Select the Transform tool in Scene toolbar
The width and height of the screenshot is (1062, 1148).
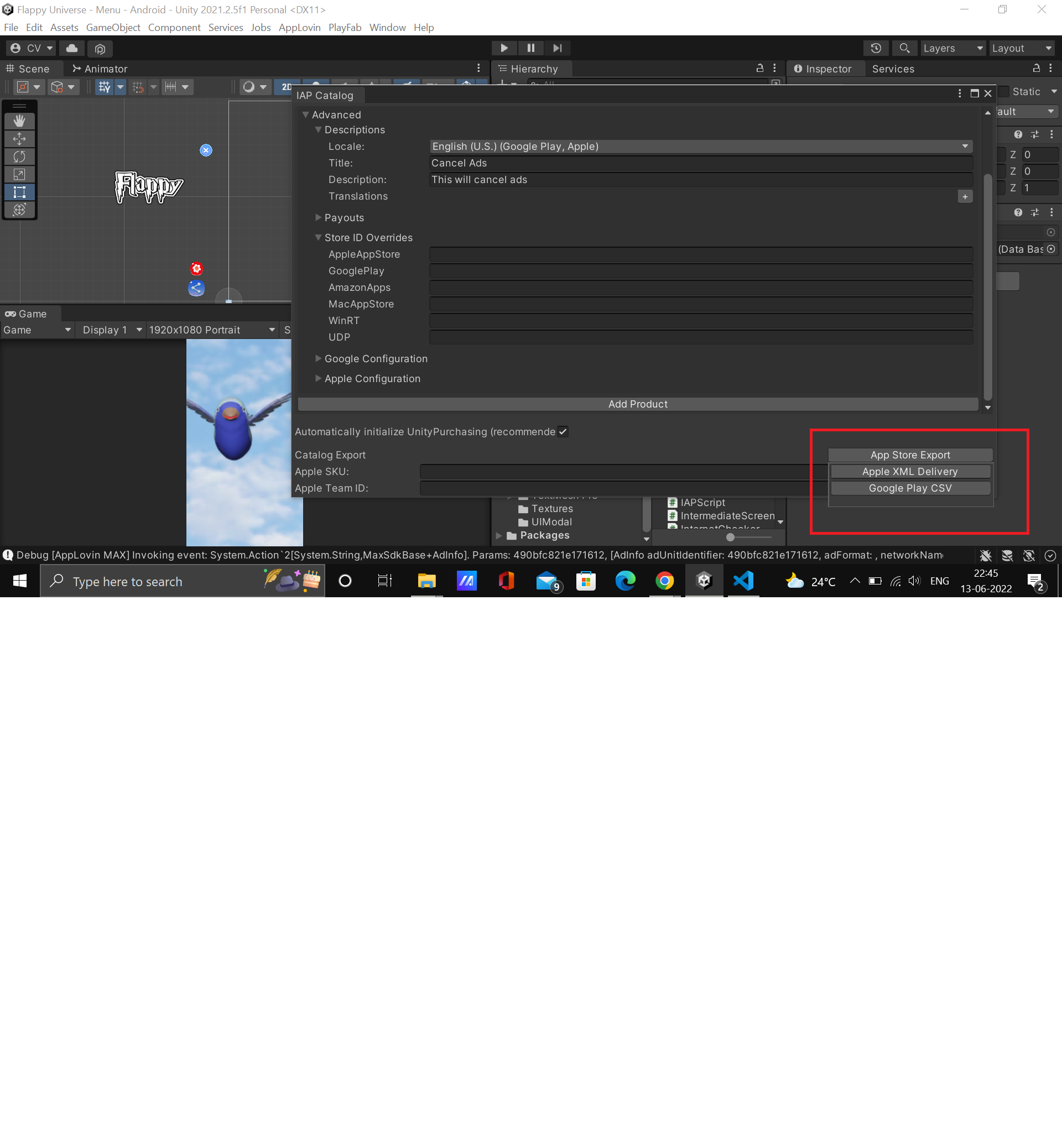pos(19,210)
